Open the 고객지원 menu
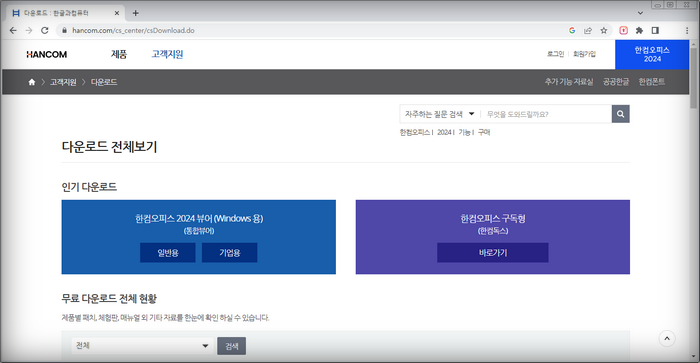The image size is (700, 363). tap(167, 54)
